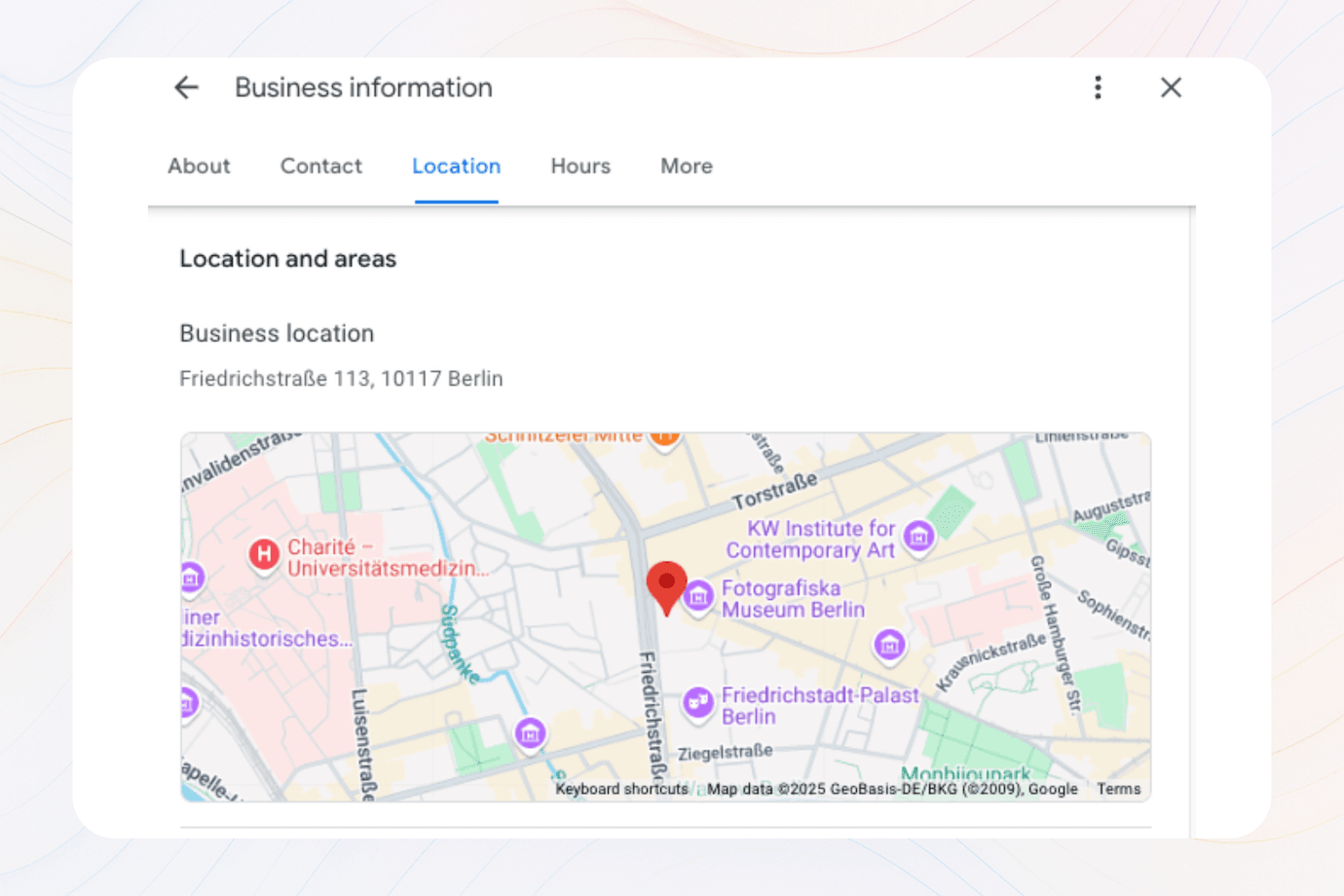
Task: Open the map Terms link
Action: (x=1118, y=789)
